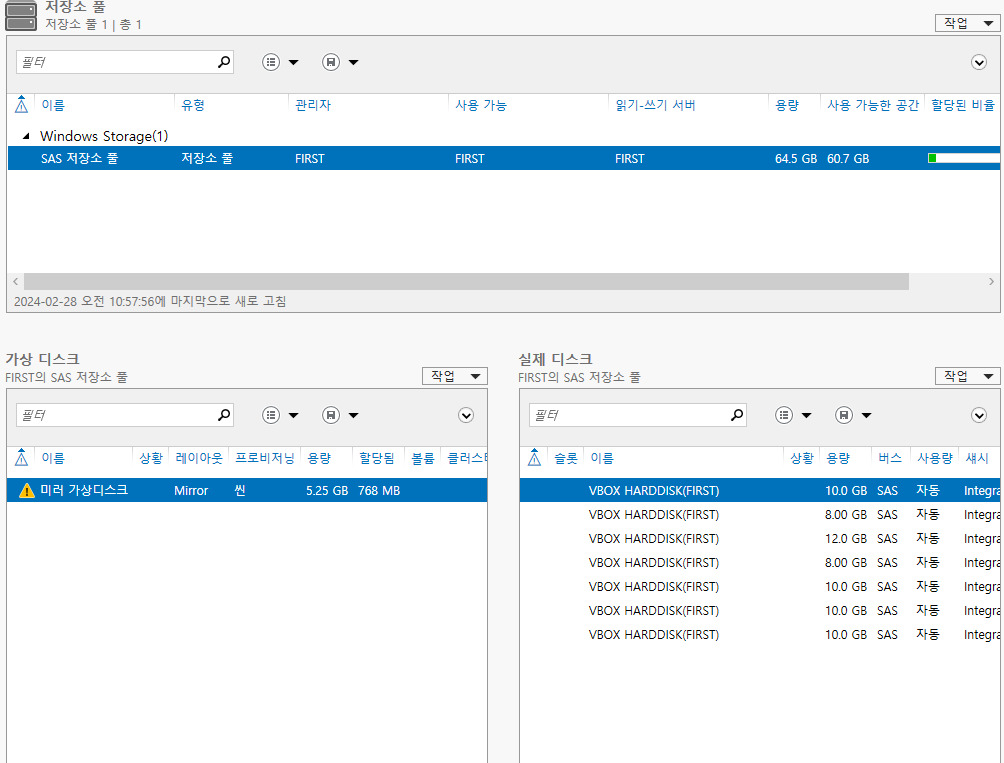This screenshot has width=1004, height=763.
Task: Click the storage pool horizontal scrollbar
Action: pos(466,282)
